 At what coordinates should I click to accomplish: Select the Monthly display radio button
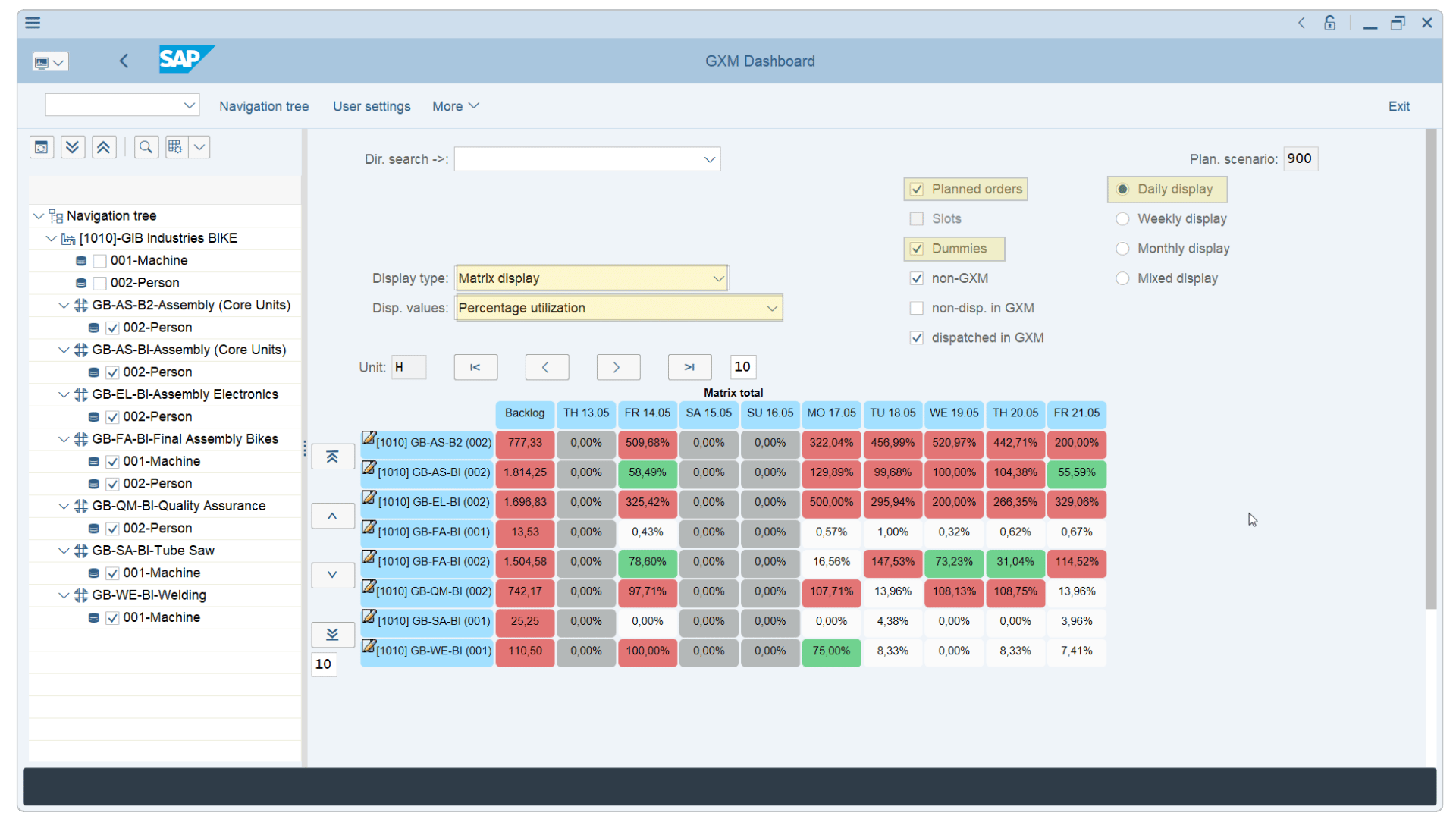click(x=1123, y=248)
